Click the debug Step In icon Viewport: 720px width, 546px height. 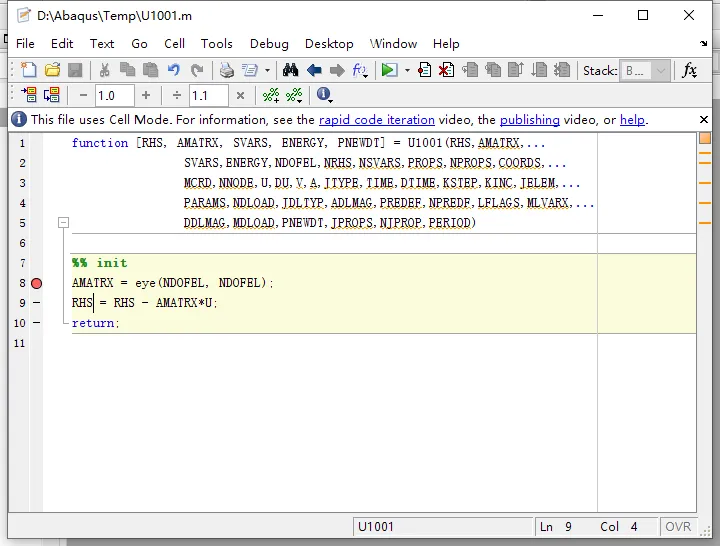click(493, 70)
